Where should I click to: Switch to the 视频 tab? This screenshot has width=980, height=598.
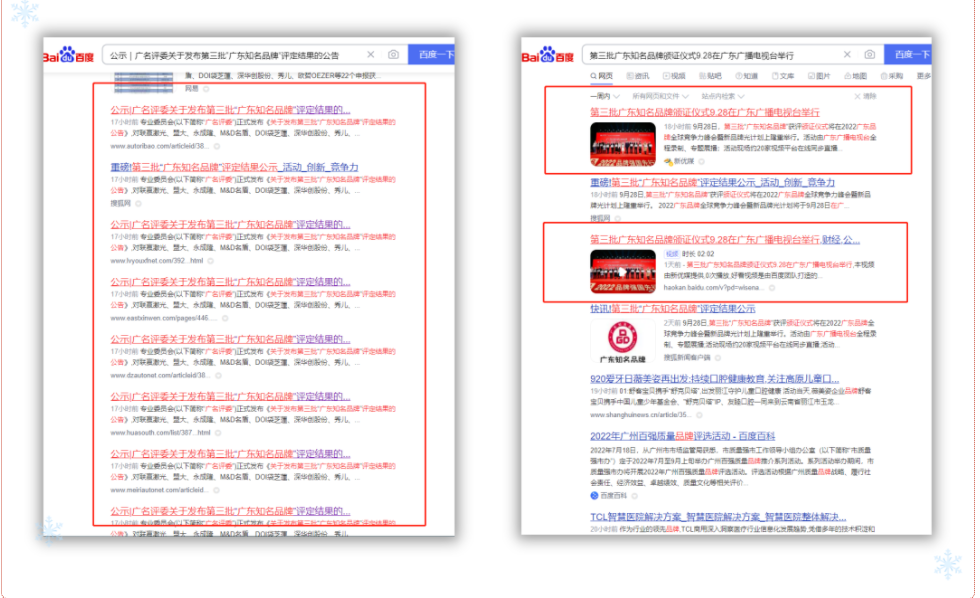pyautogui.click(x=674, y=76)
